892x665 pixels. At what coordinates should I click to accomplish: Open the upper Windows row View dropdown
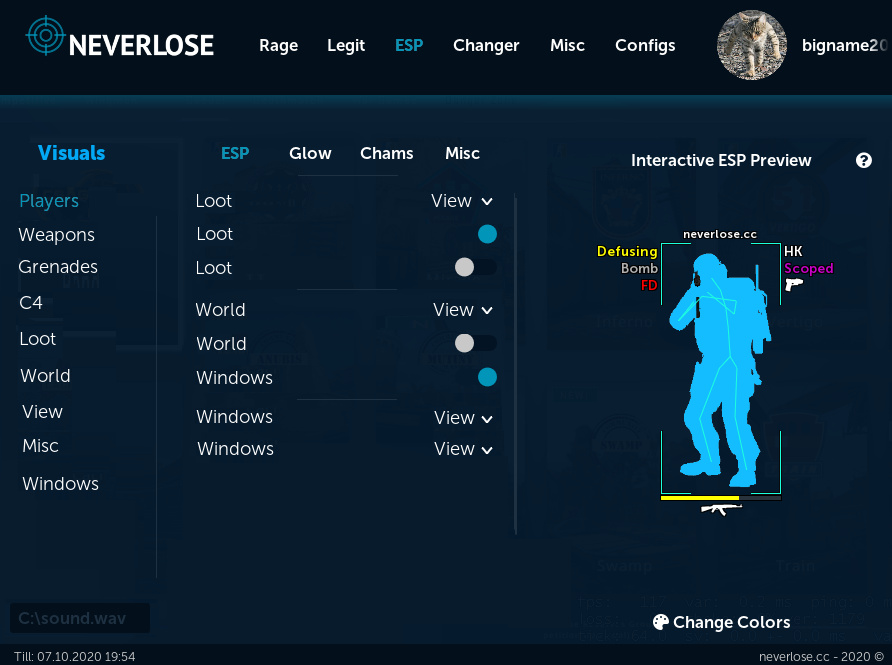tap(463, 418)
